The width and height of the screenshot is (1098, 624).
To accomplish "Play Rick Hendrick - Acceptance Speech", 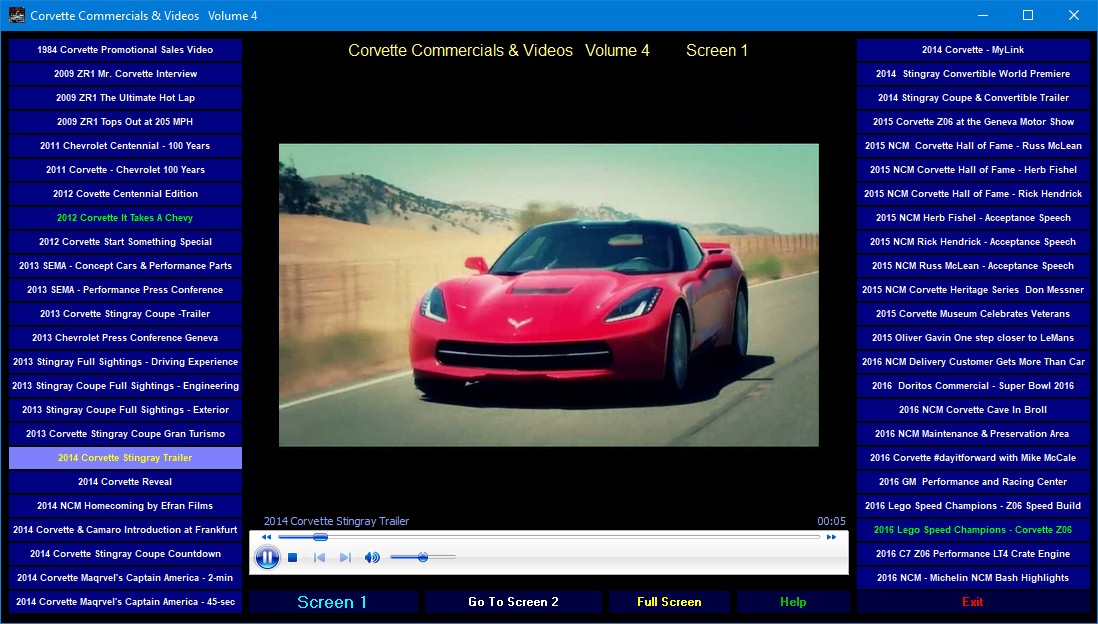I will click(973, 242).
